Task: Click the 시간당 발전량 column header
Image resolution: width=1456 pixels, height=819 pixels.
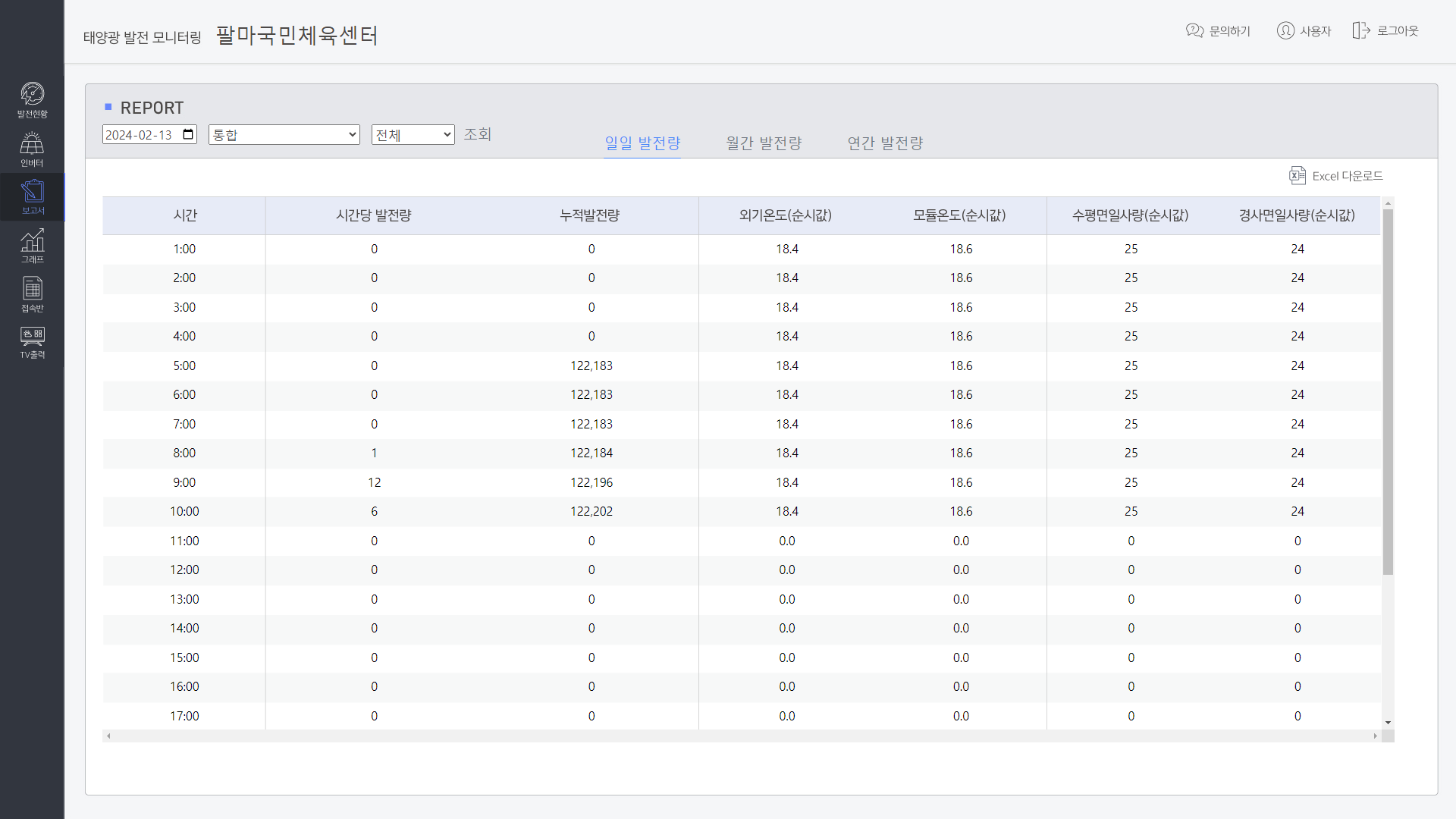Action: tap(374, 215)
